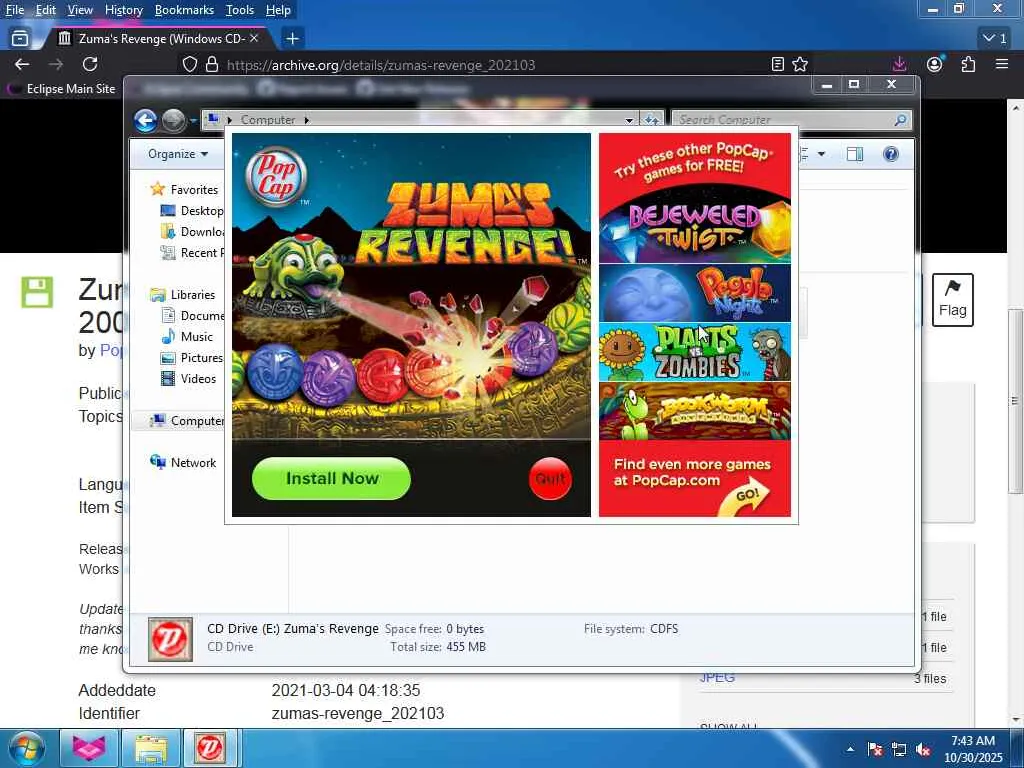Open the Peggle Nights game banner

click(x=695, y=293)
